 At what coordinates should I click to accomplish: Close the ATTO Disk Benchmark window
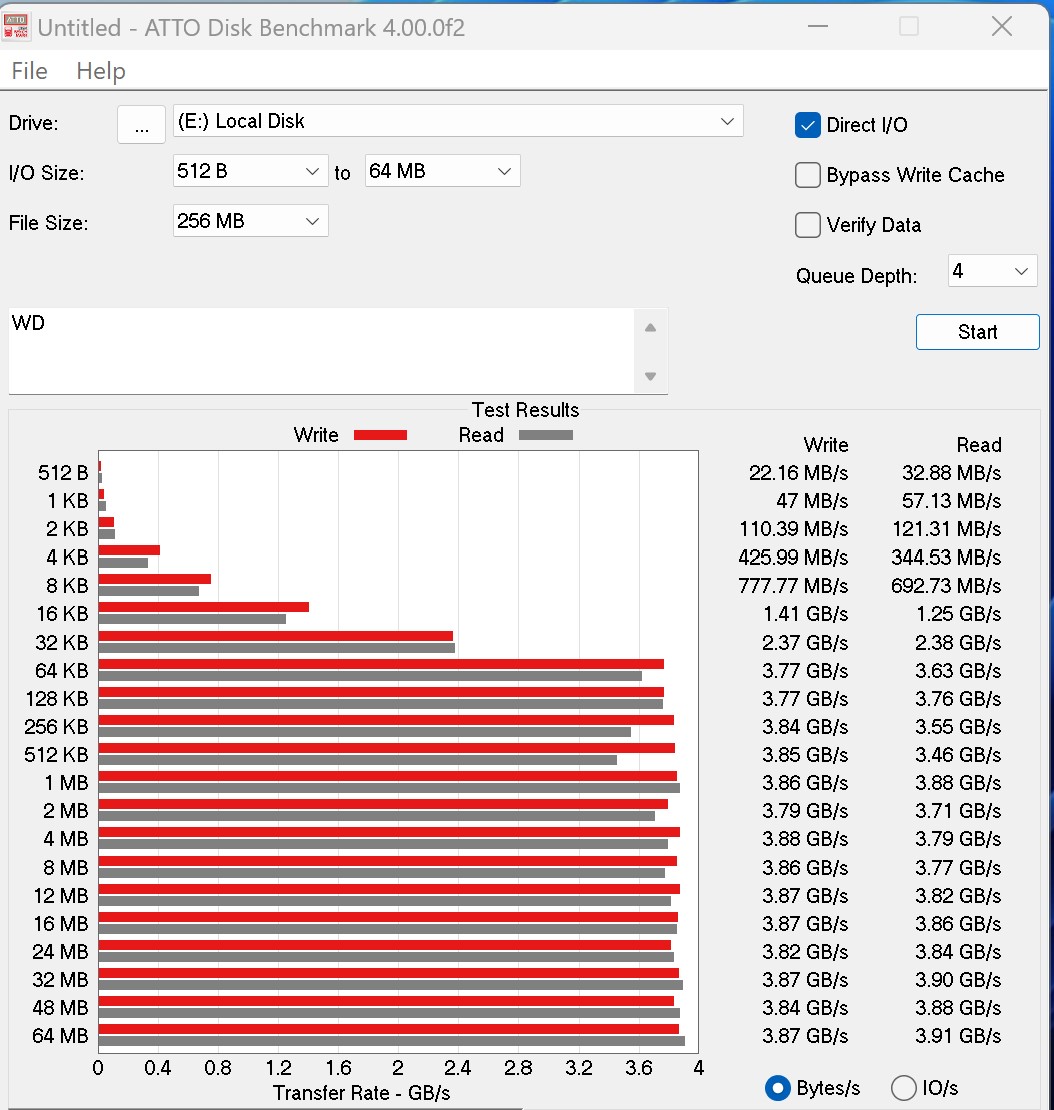click(1001, 27)
